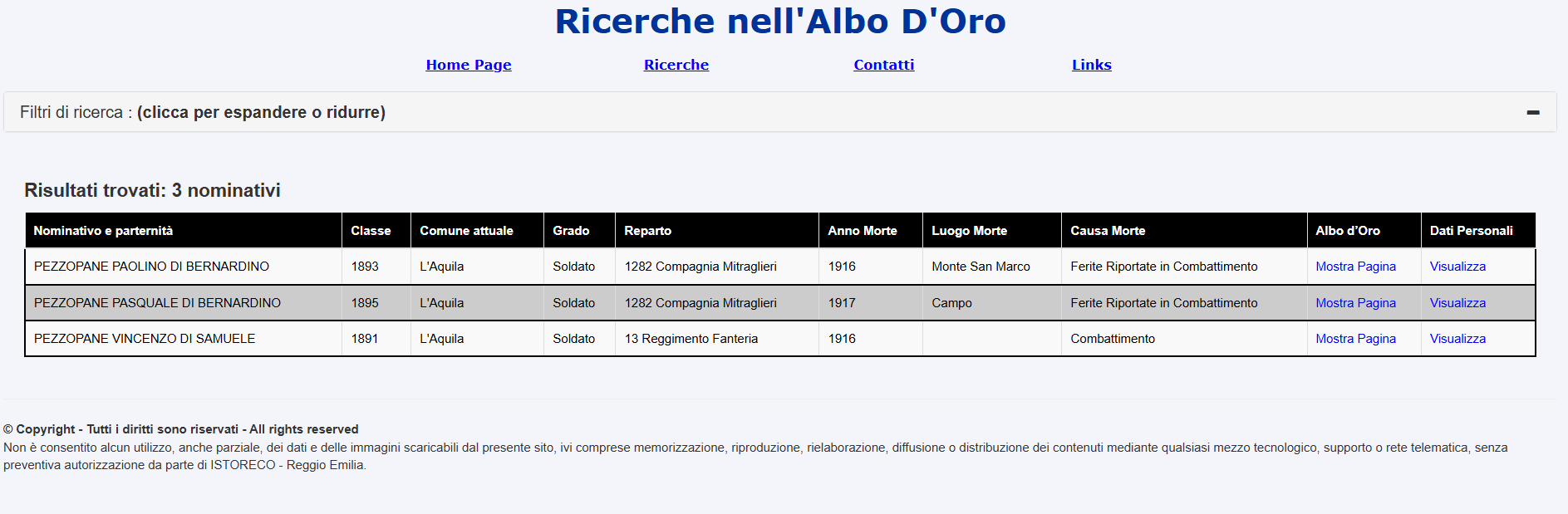Viewport: 1568px width, 514px height.
Task: Collapse filters with the minus icon
Action: click(1533, 112)
